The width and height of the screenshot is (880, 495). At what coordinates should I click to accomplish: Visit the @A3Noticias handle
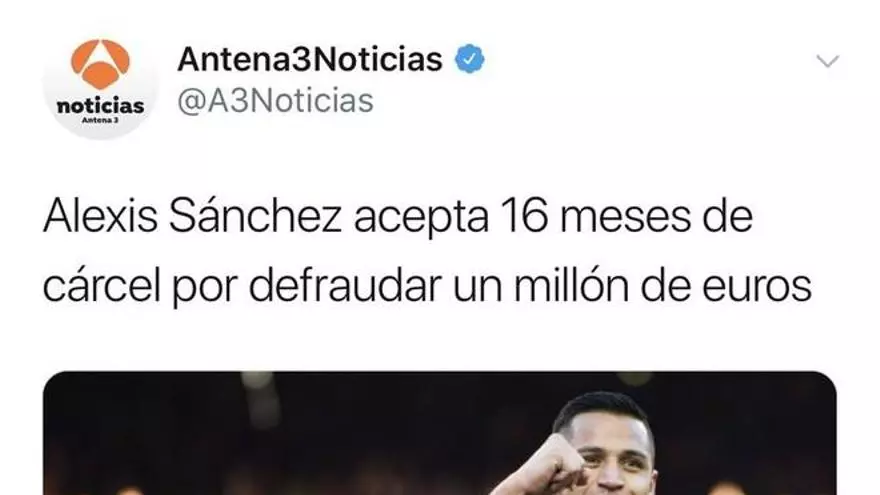coord(276,102)
